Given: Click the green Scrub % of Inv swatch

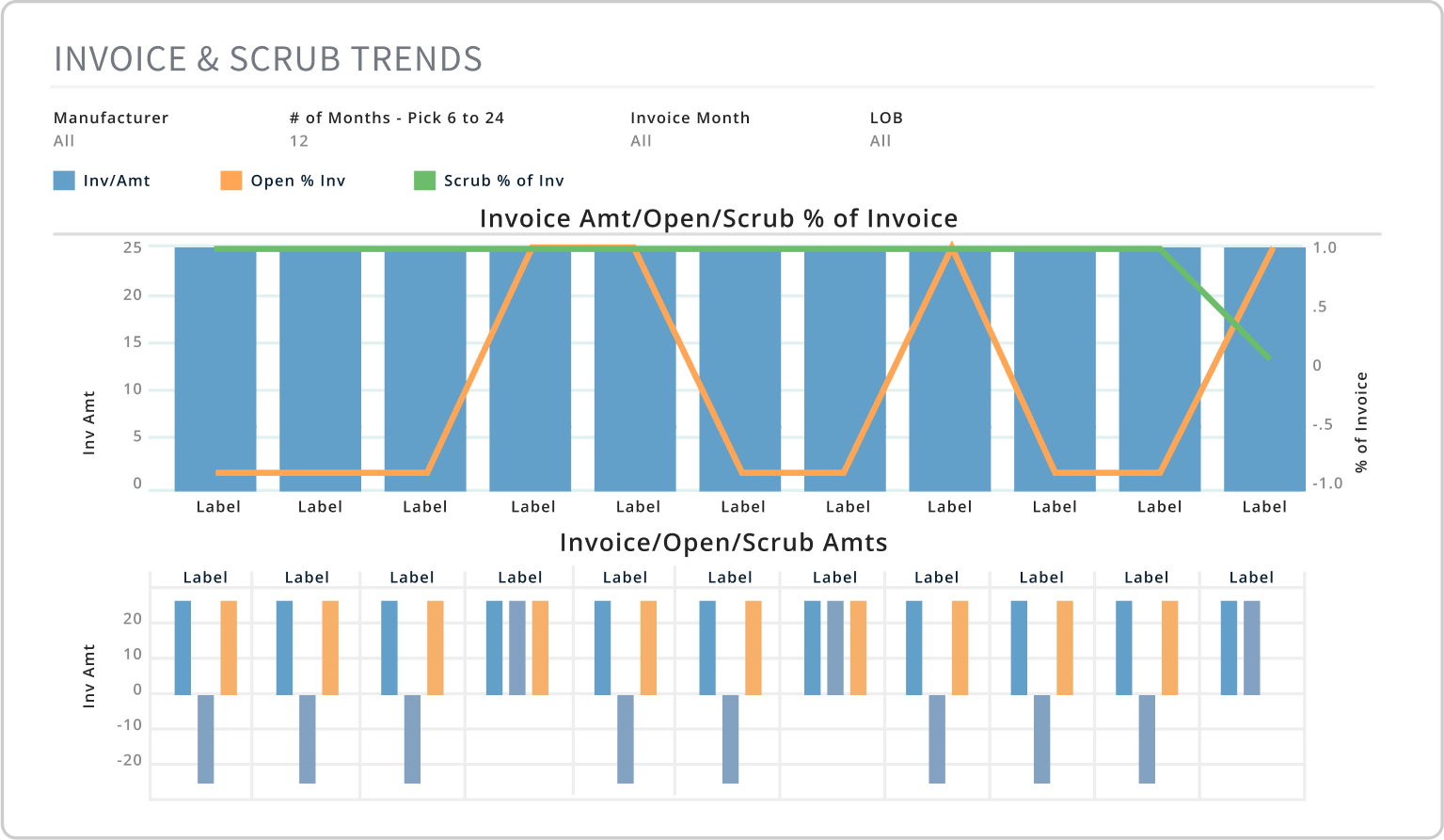Looking at the screenshot, I should tap(425, 181).
